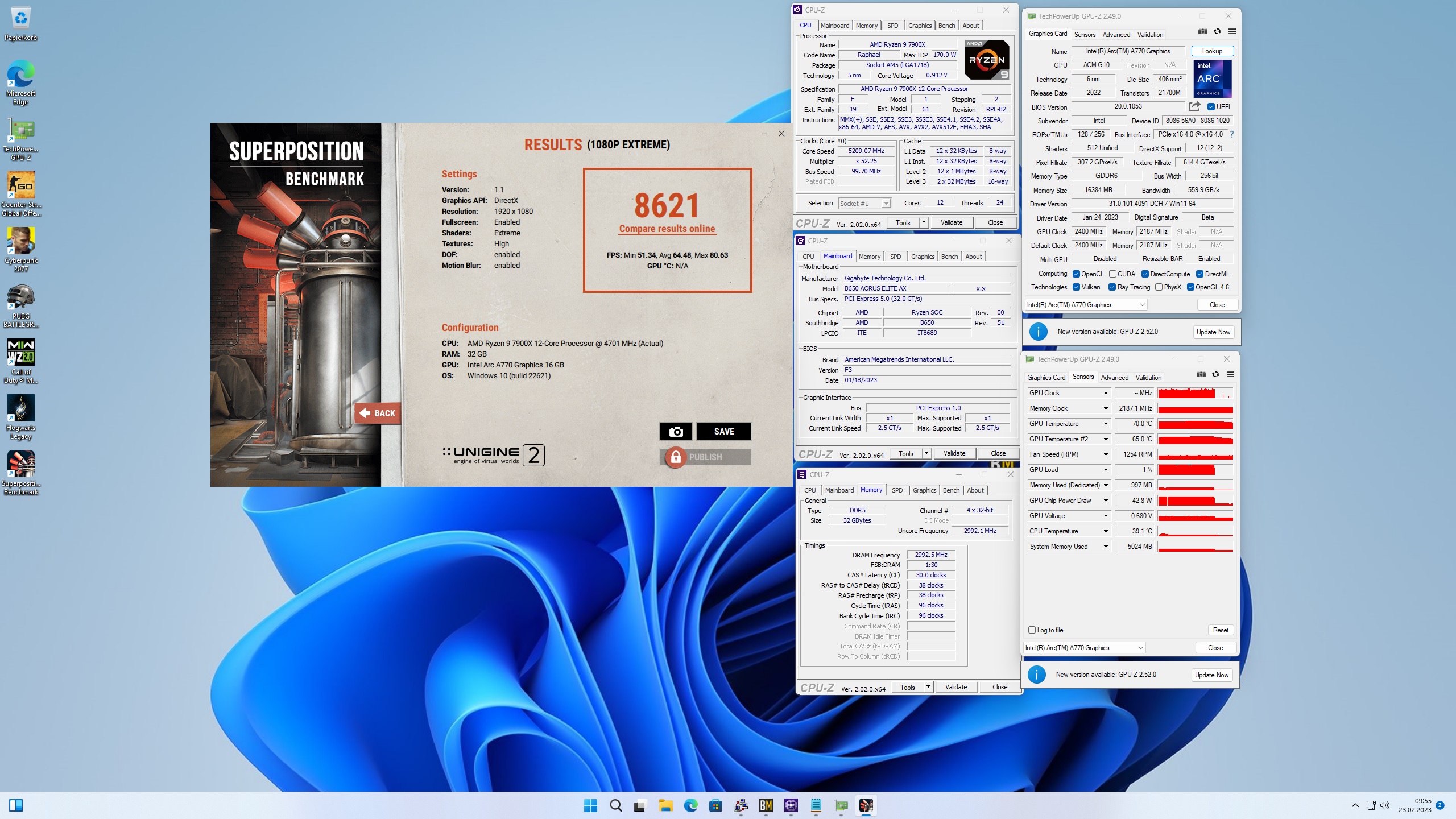Click Update Now in top GPU-Z notification

1213,332
